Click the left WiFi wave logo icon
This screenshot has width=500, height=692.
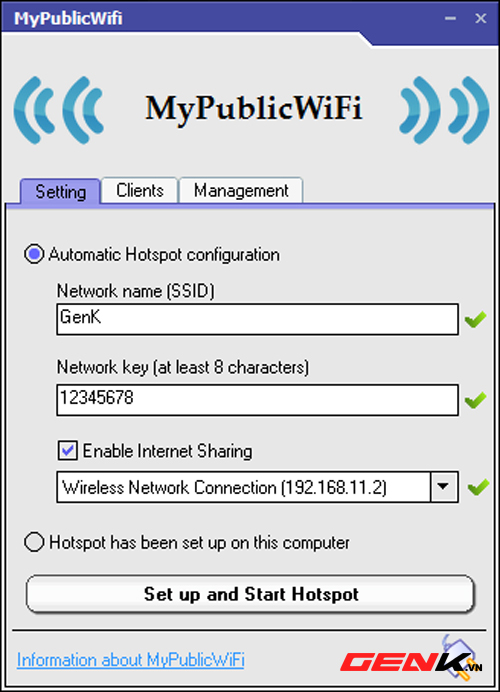pyautogui.click(x=59, y=110)
